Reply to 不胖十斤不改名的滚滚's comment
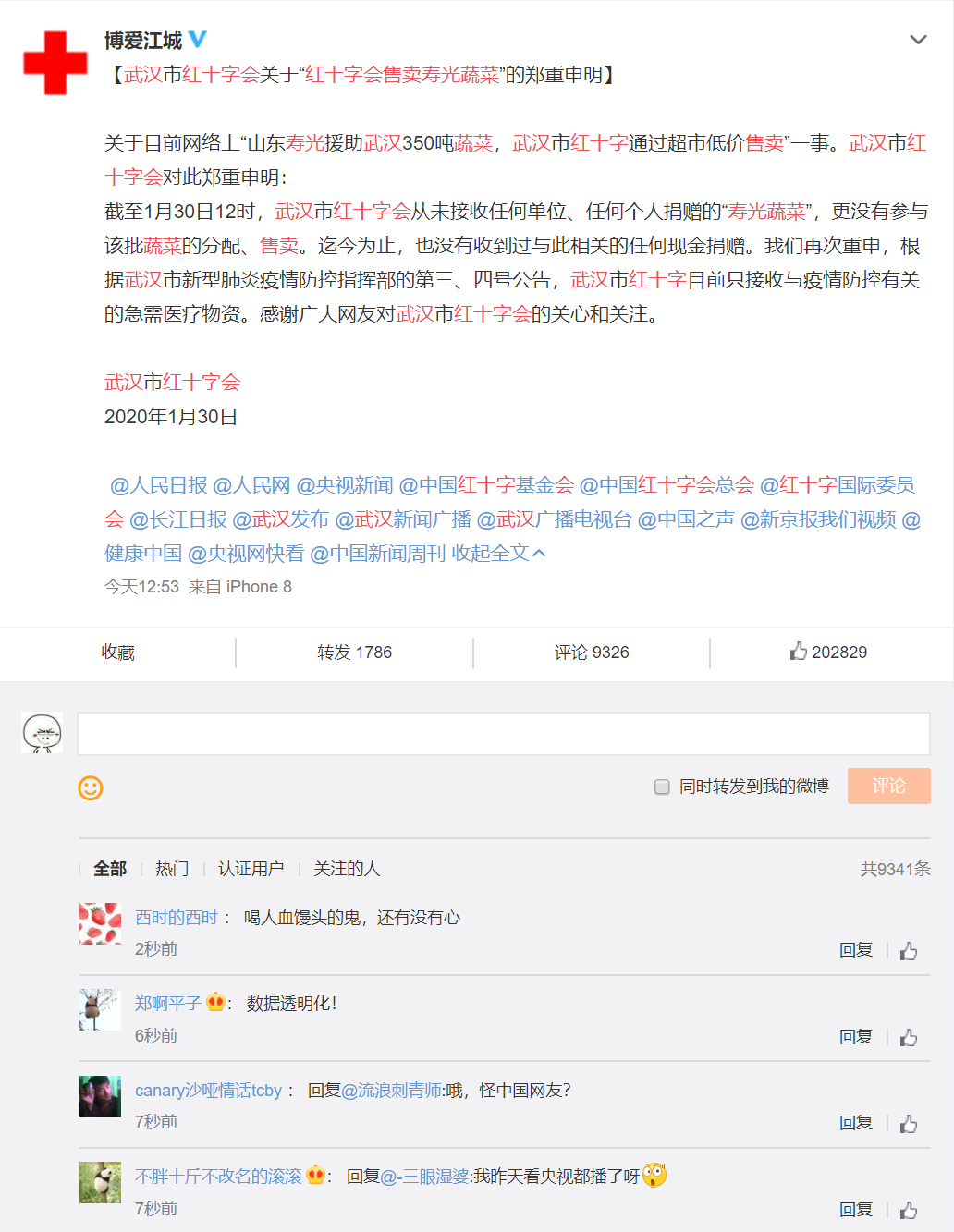 click(x=856, y=1210)
